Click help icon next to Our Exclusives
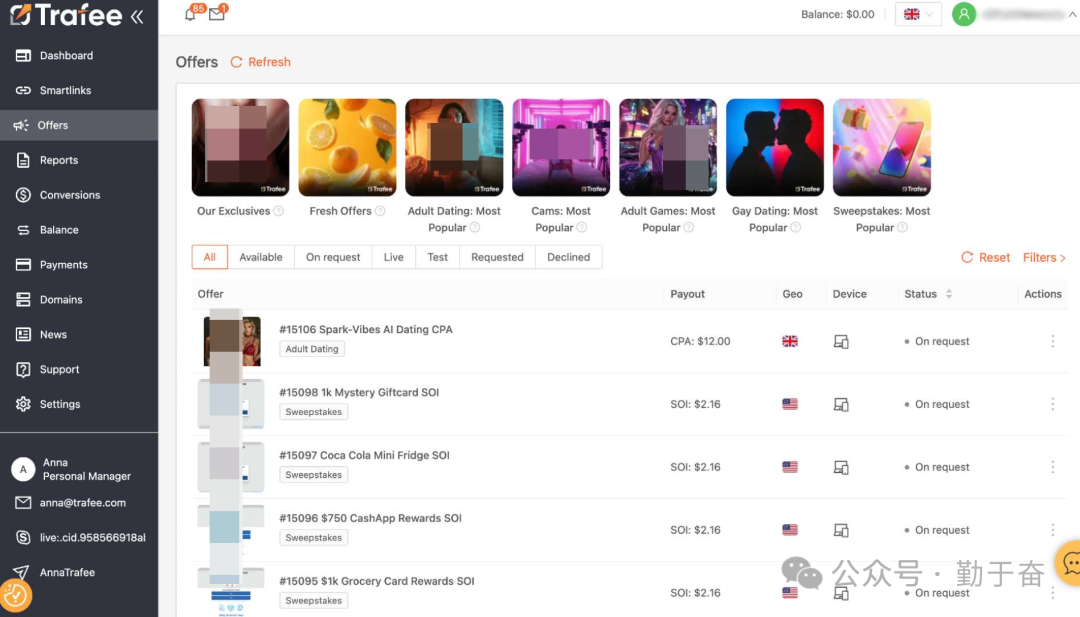Viewport: 1080px width, 617px height. 278,211
